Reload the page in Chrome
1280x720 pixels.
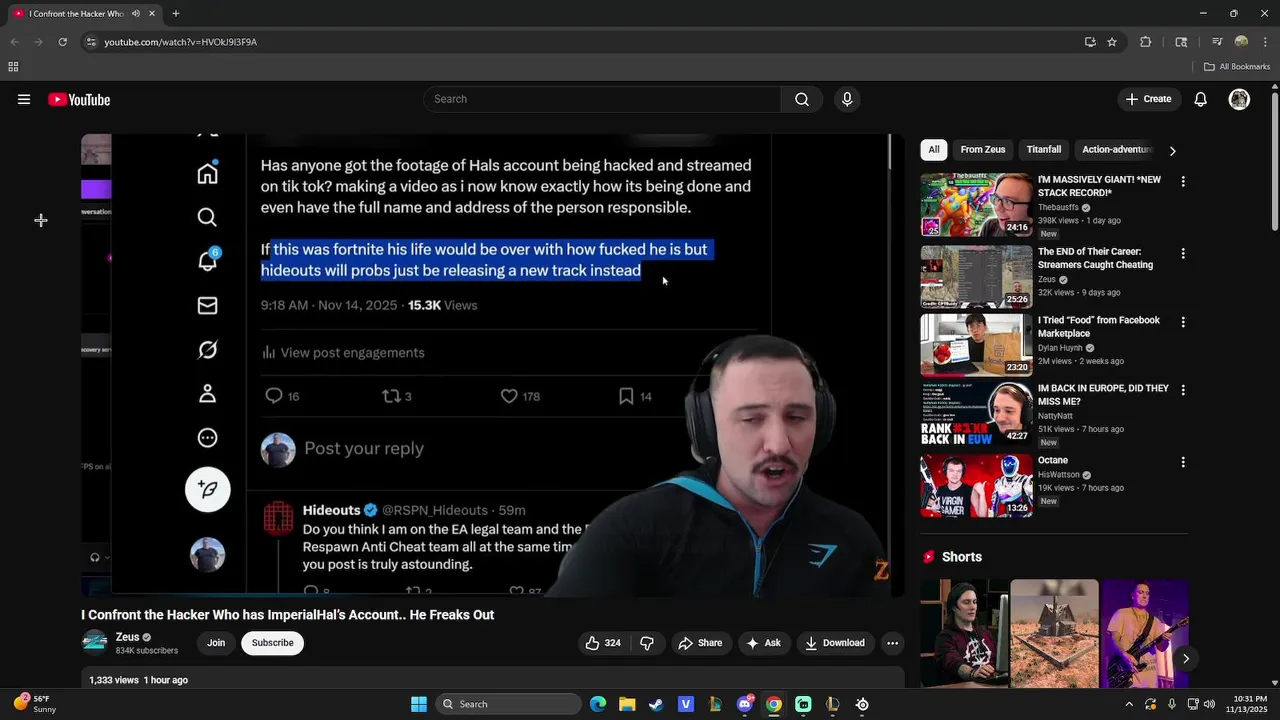pos(62,42)
